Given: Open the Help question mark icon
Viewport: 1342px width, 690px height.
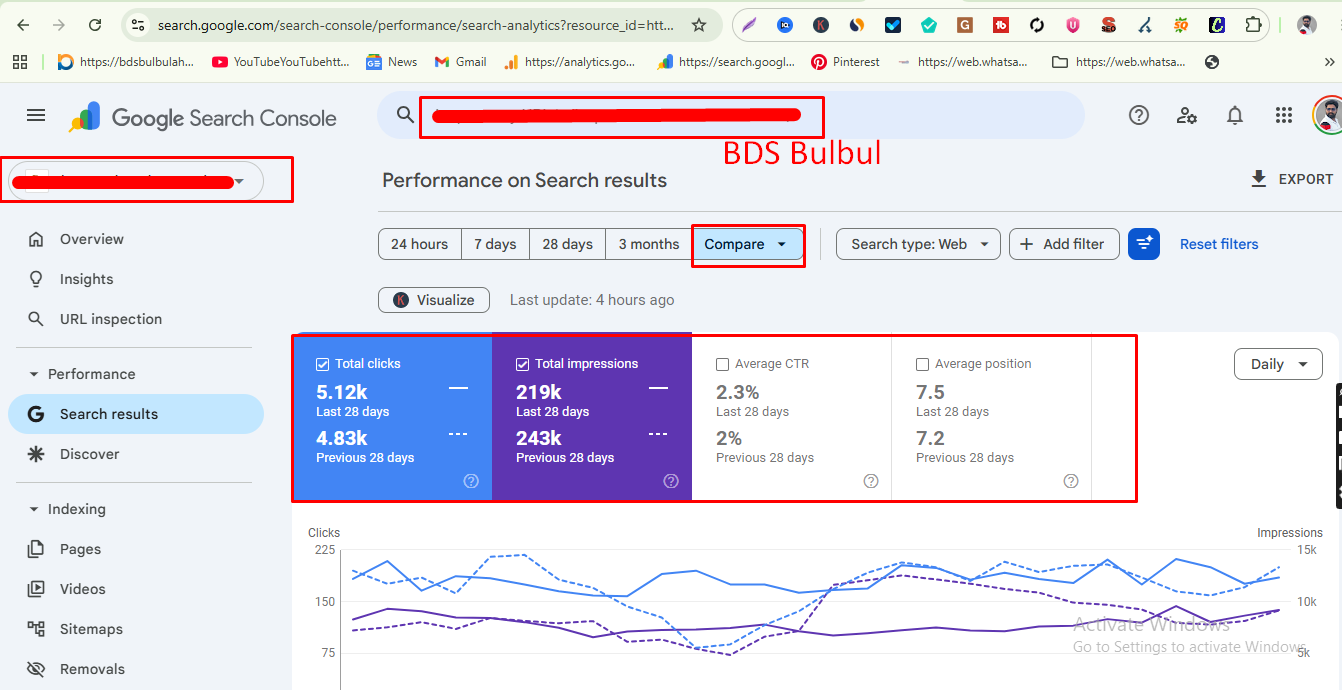Looking at the screenshot, I should pyautogui.click(x=1138, y=116).
